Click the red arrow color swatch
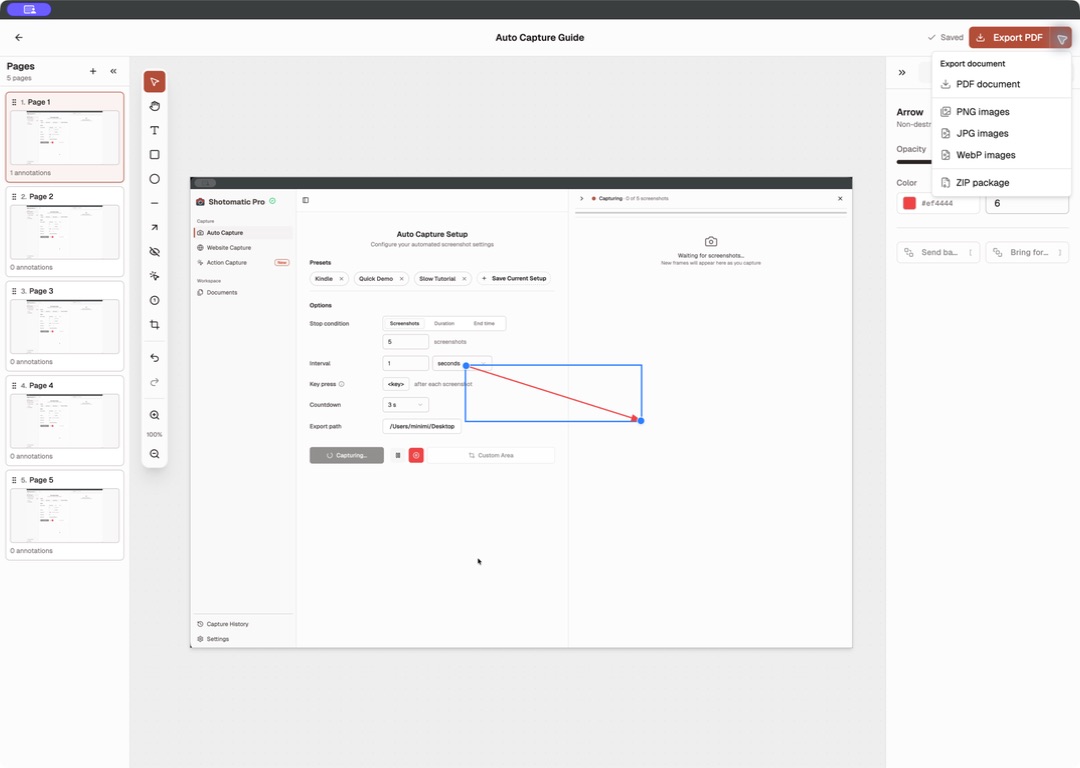Viewport: 1080px width, 768px height. pyautogui.click(x=909, y=203)
